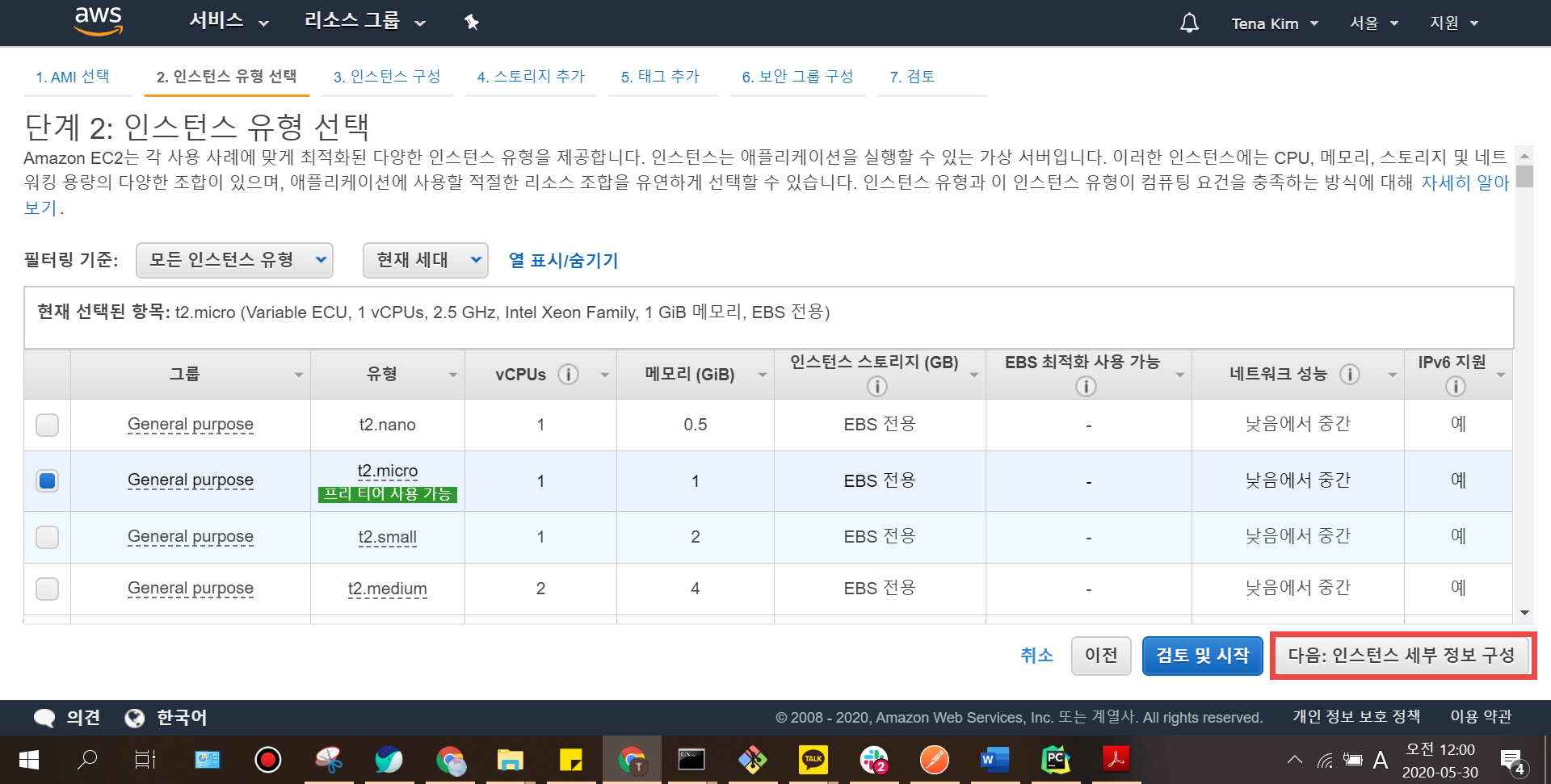Open Postman from the taskbar
The height and width of the screenshot is (784, 1551).
(x=935, y=760)
